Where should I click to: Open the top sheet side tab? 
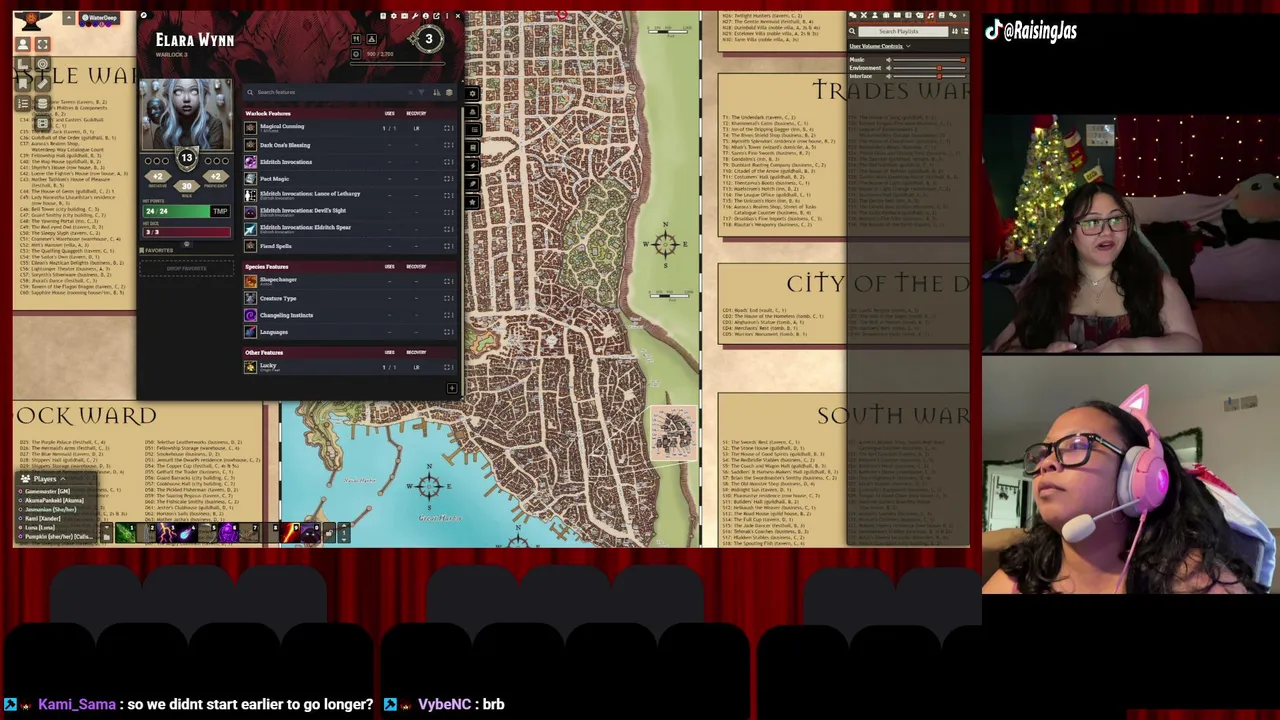pyautogui.click(x=472, y=93)
